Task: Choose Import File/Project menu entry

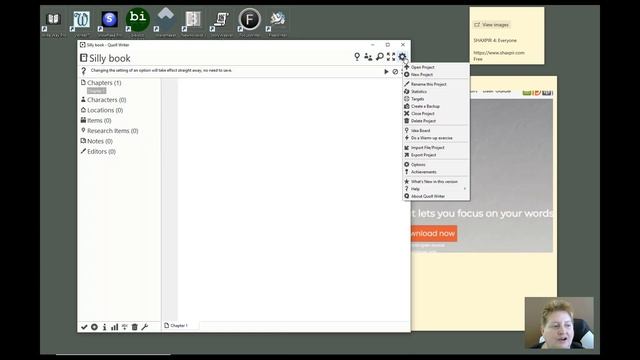Action: [x=435, y=147]
